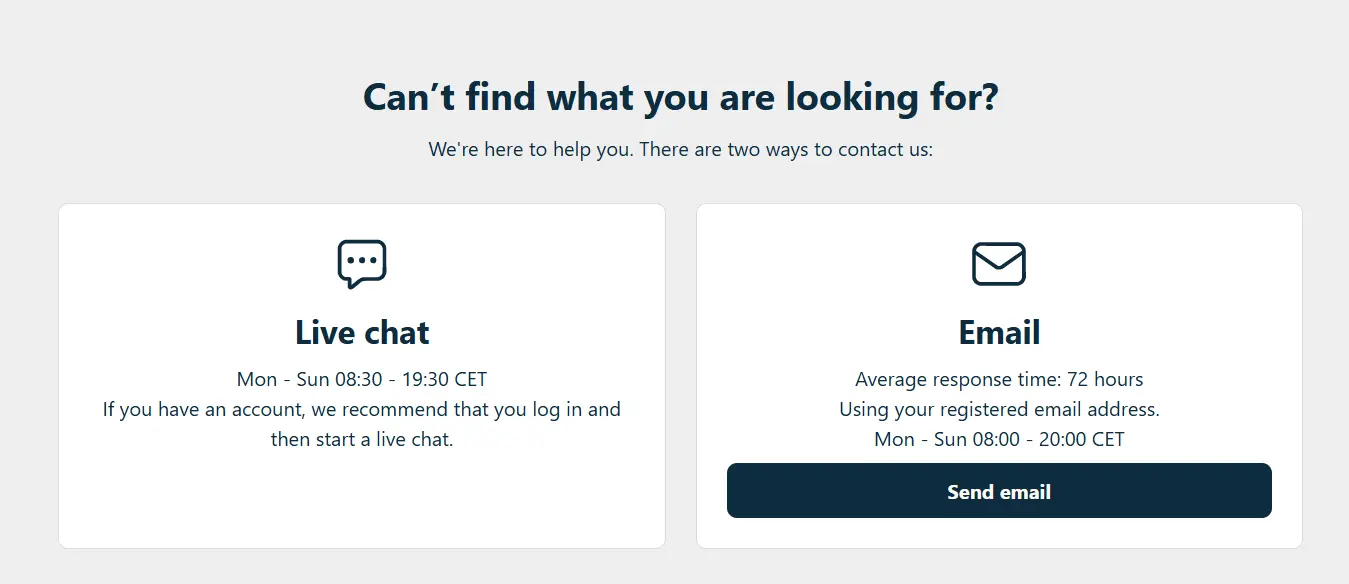
Task: Click the "Average response time: 72 hours" text
Action: [x=999, y=380]
